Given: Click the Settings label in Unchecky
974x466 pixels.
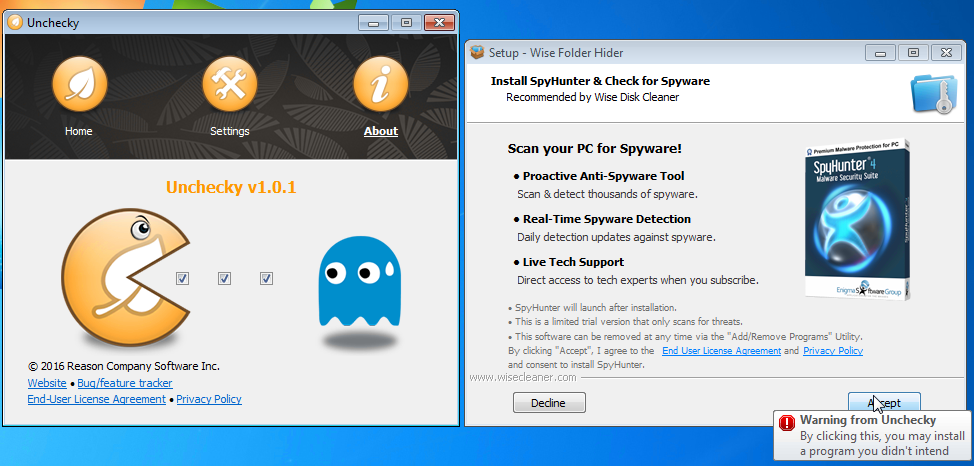Looking at the screenshot, I should pyautogui.click(x=230, y=131).
